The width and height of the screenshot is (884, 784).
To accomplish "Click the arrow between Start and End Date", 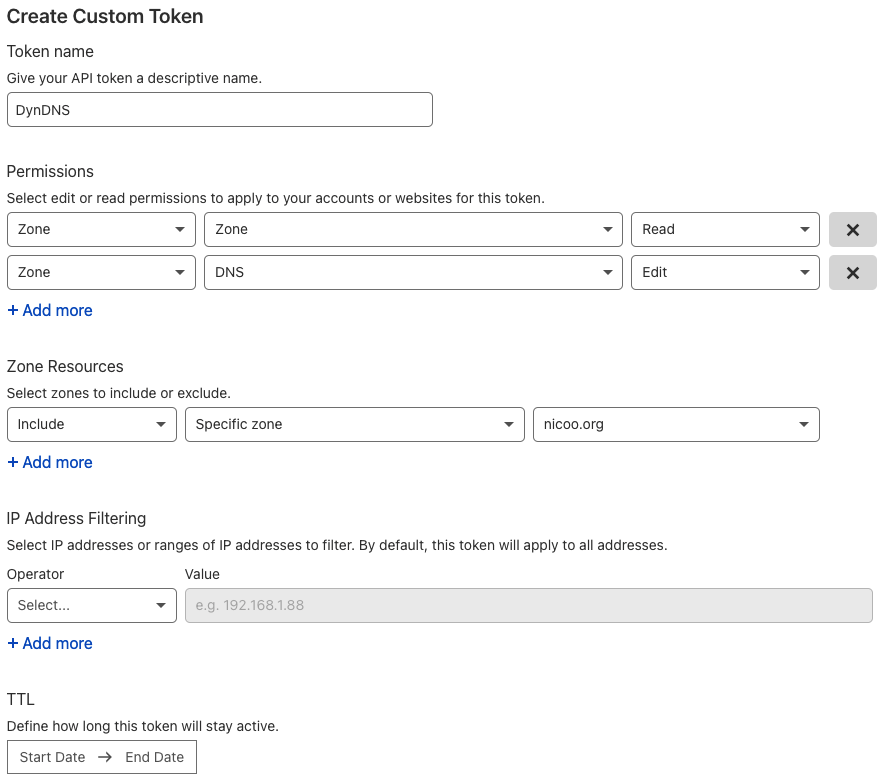I will pyautogui.click(x=105, y=758).
